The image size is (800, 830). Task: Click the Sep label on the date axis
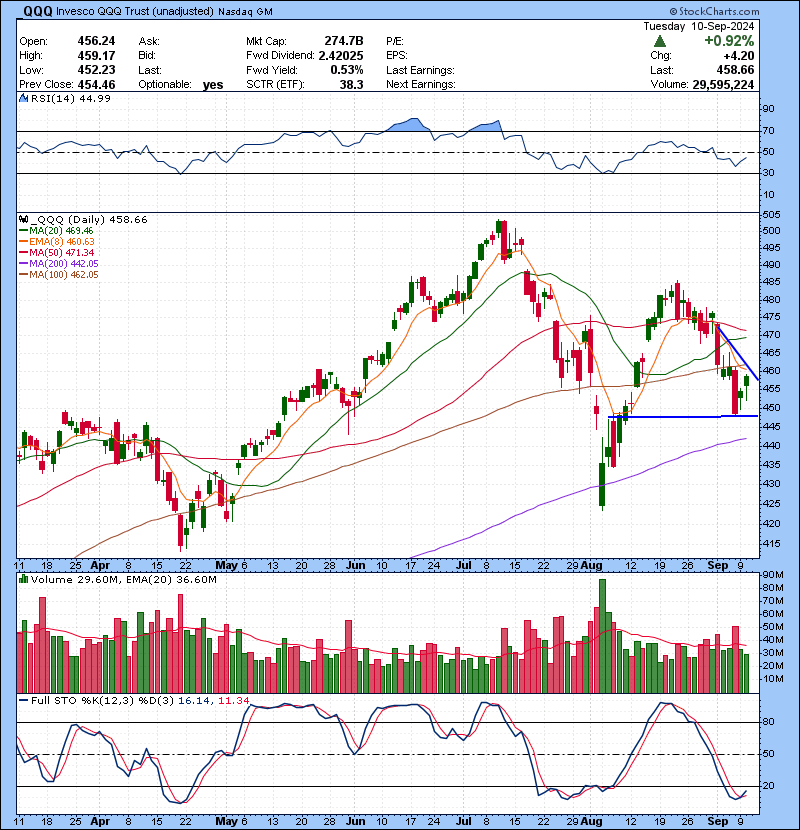point(717,564)
